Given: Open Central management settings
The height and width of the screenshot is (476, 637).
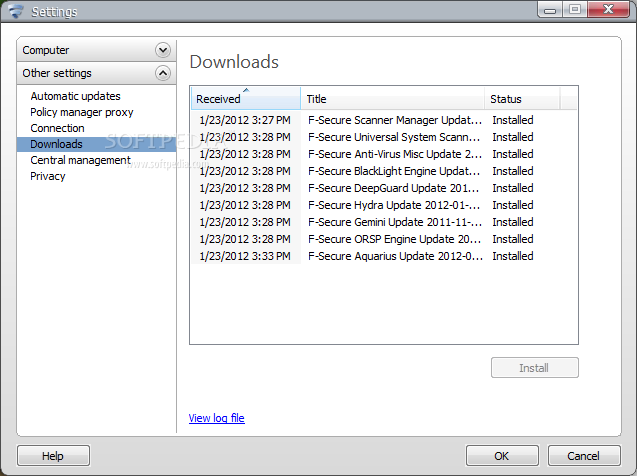Looking at the screenshot, I should point(80,160).
